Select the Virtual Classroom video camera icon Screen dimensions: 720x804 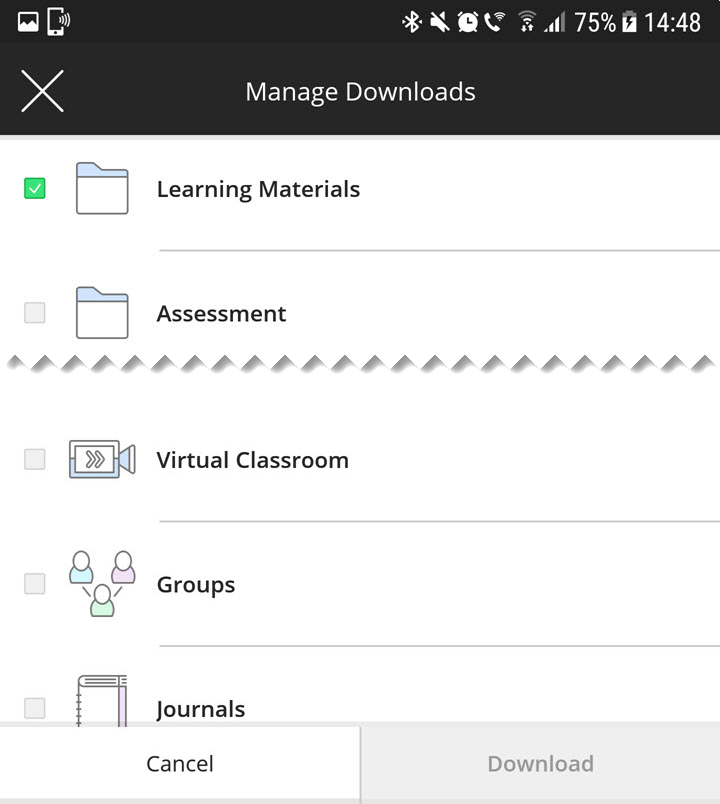102,459
